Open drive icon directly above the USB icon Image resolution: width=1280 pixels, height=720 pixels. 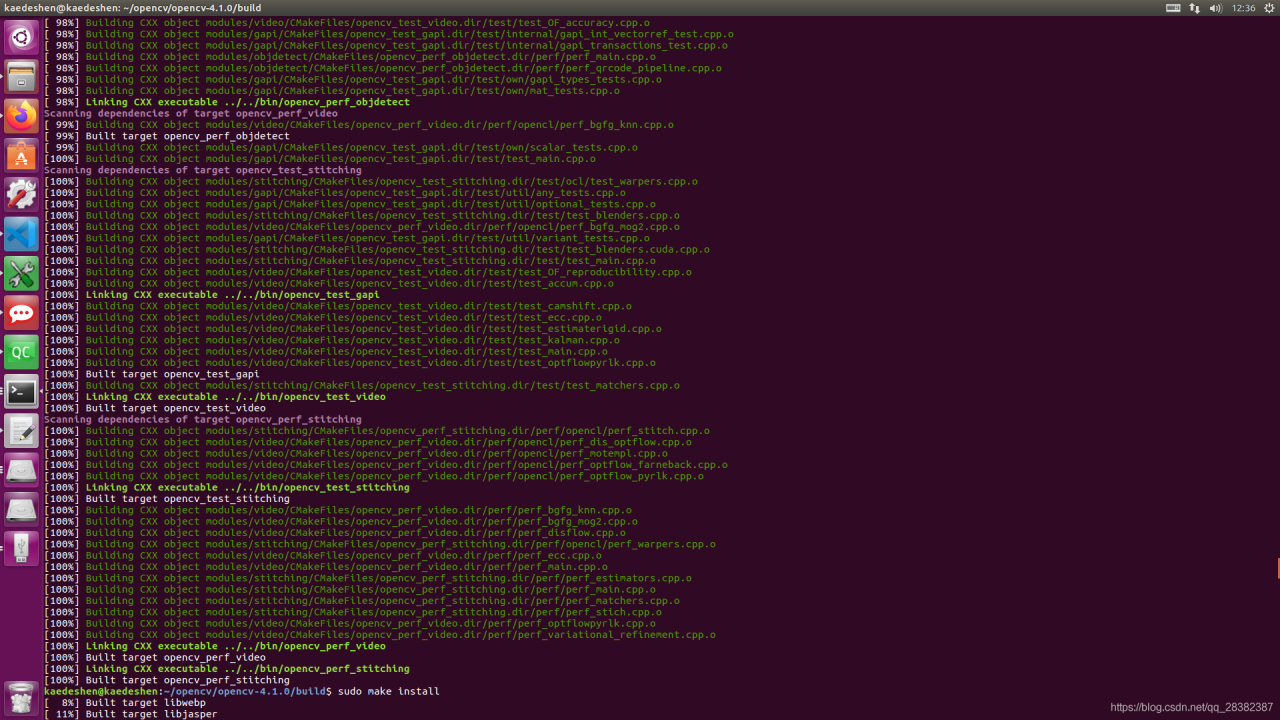pyautogui.click(x=21, y=509)
